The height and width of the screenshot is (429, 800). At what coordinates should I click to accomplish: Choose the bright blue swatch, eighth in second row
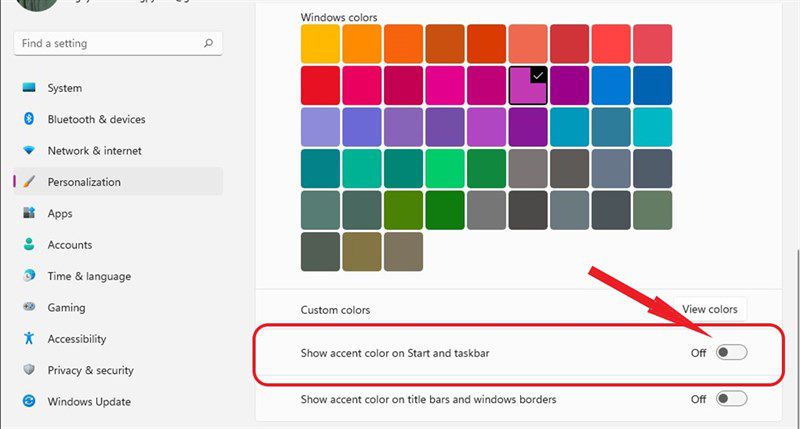tap(611, 85)
